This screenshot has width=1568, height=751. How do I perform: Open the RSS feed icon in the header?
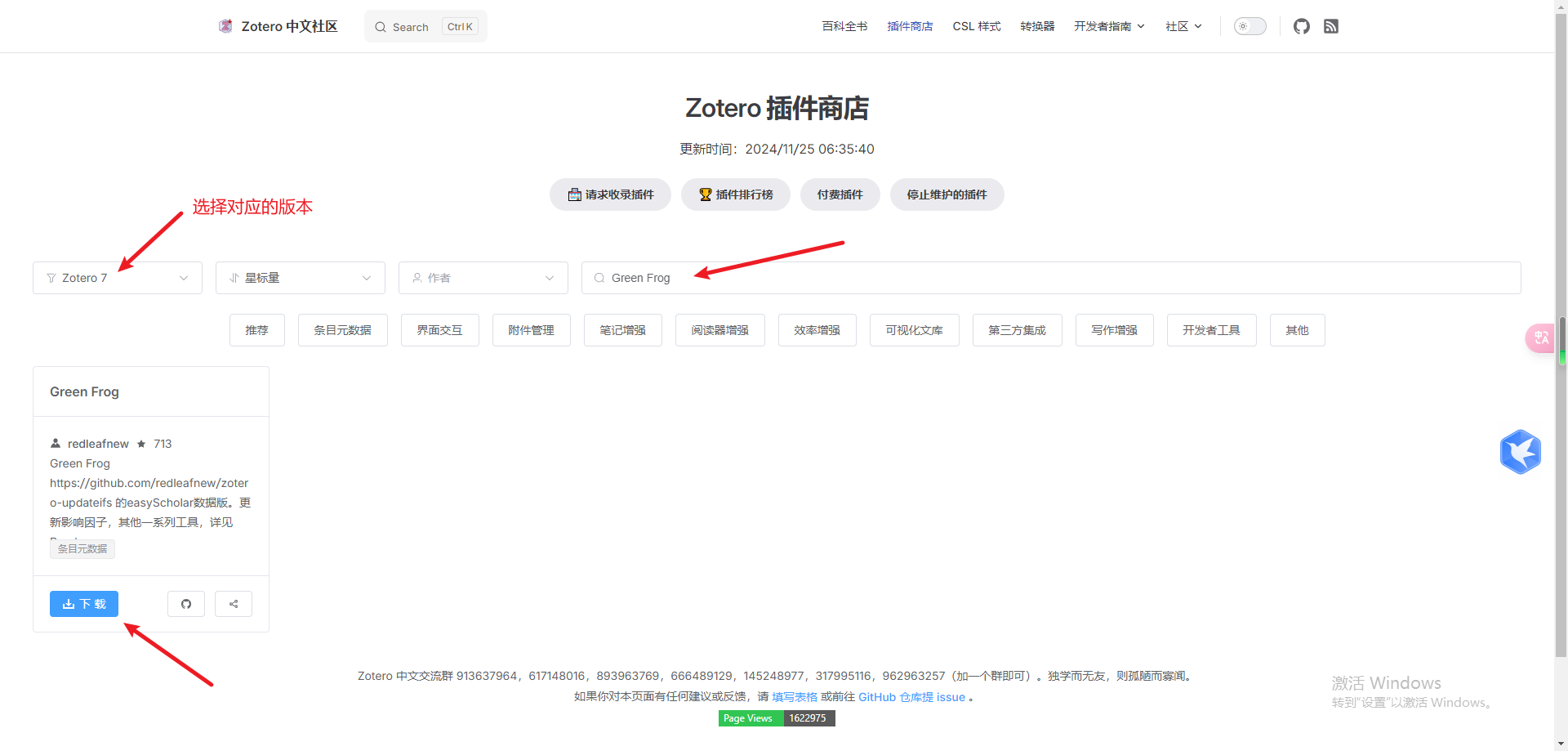(x=1331, y=26)
